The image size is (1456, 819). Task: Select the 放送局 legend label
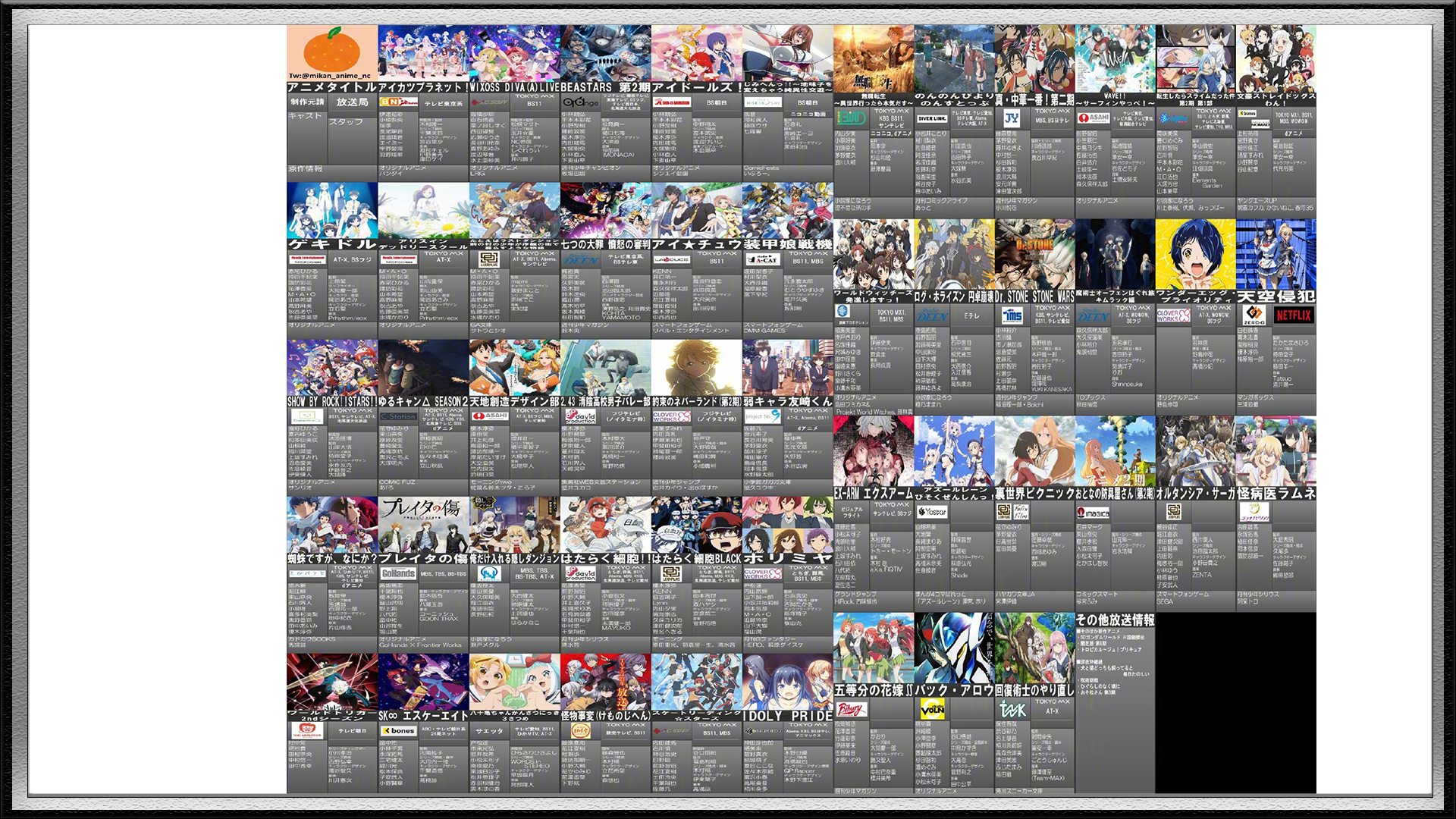point(353,102)
